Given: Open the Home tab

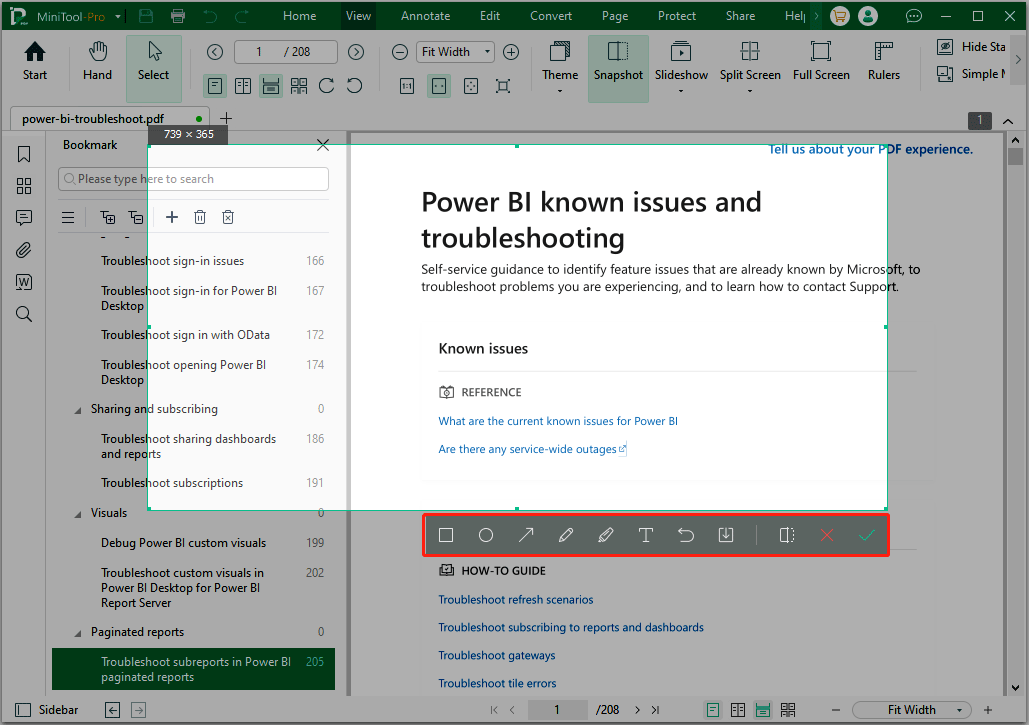Looking at the screenshot, I should pos(299,16).
